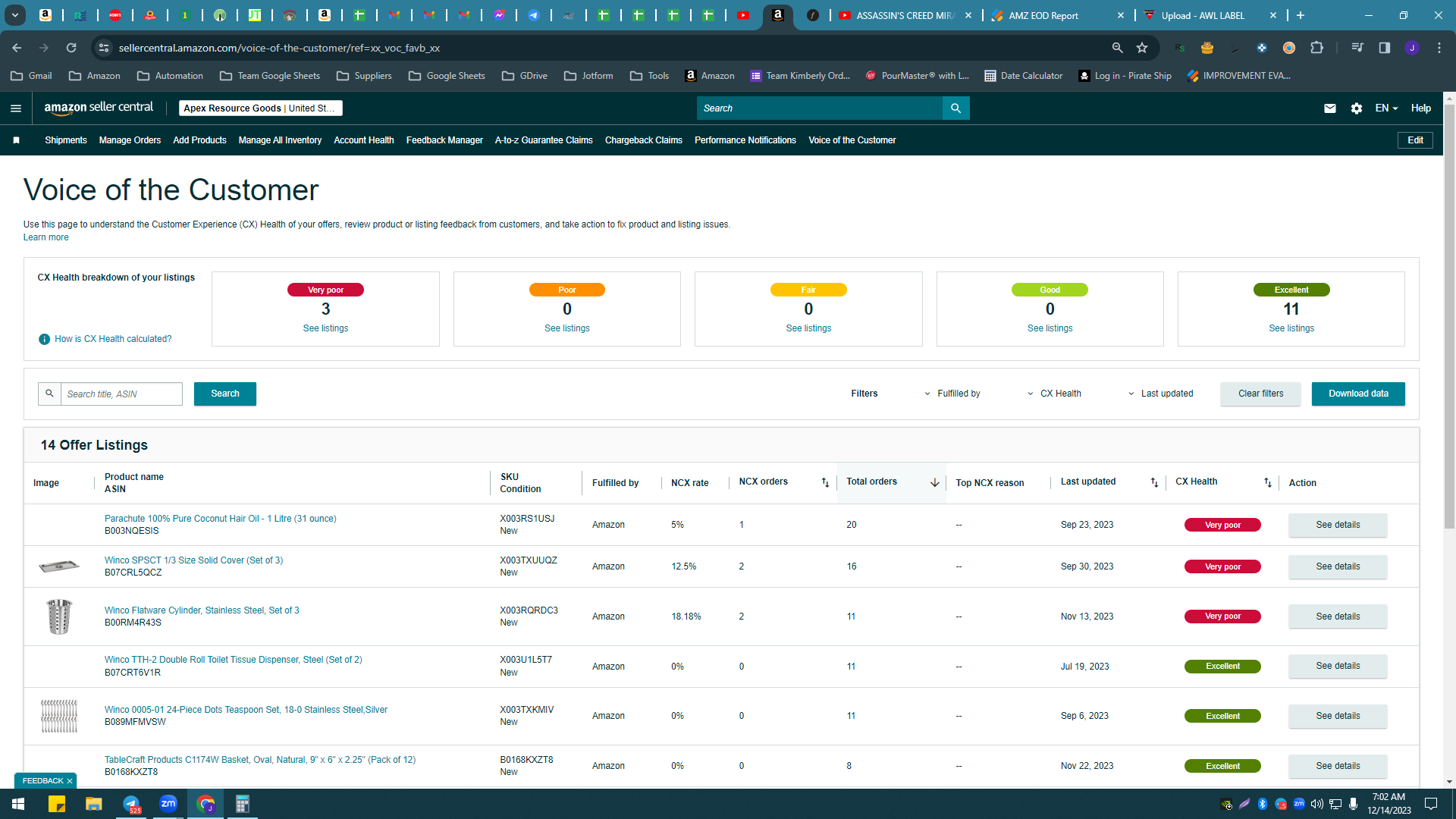Open a new browser tab
The image size is (1456, 819).
coord(1301,15)
